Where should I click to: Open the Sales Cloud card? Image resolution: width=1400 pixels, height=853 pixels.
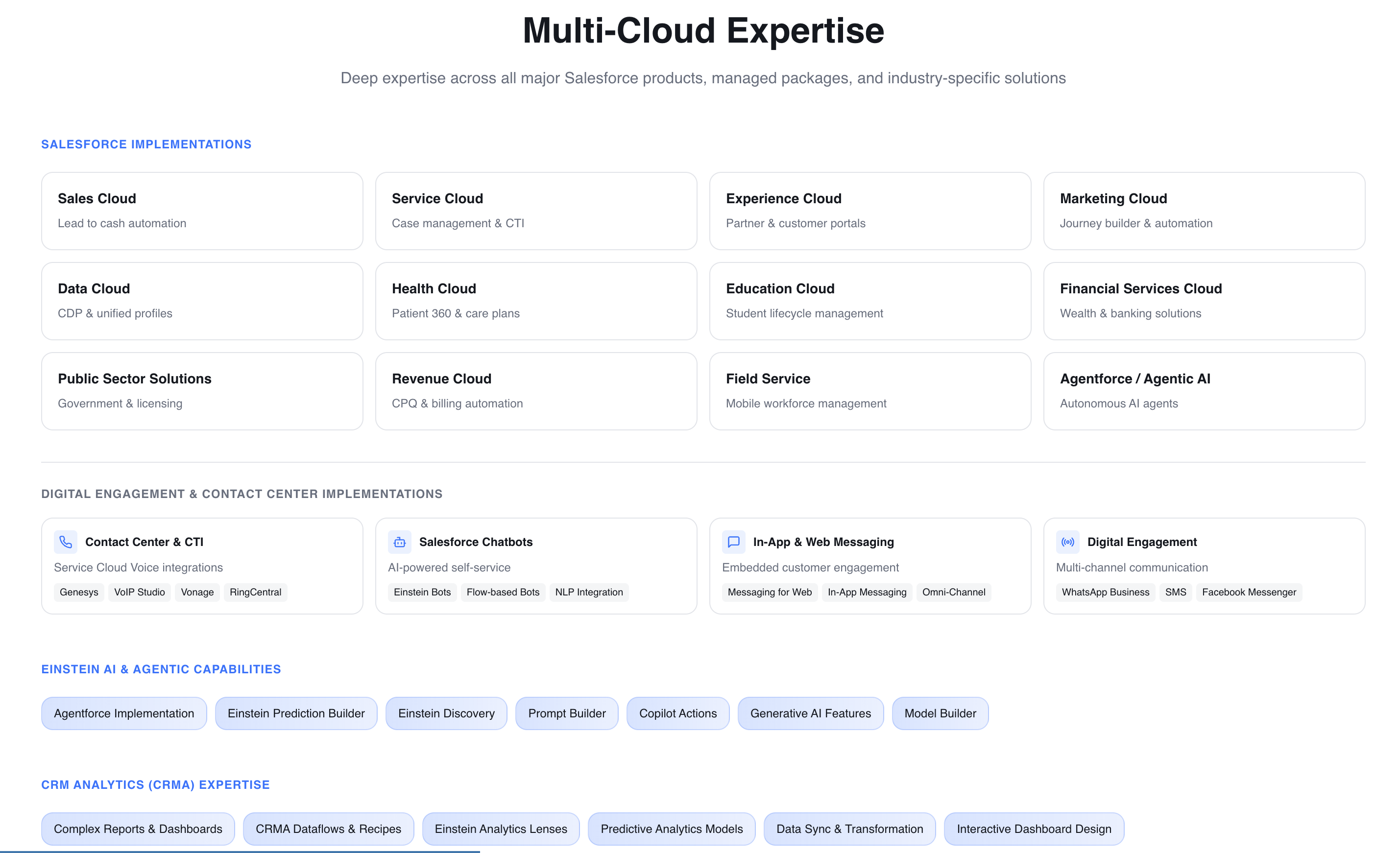click(x=202, y=211)
